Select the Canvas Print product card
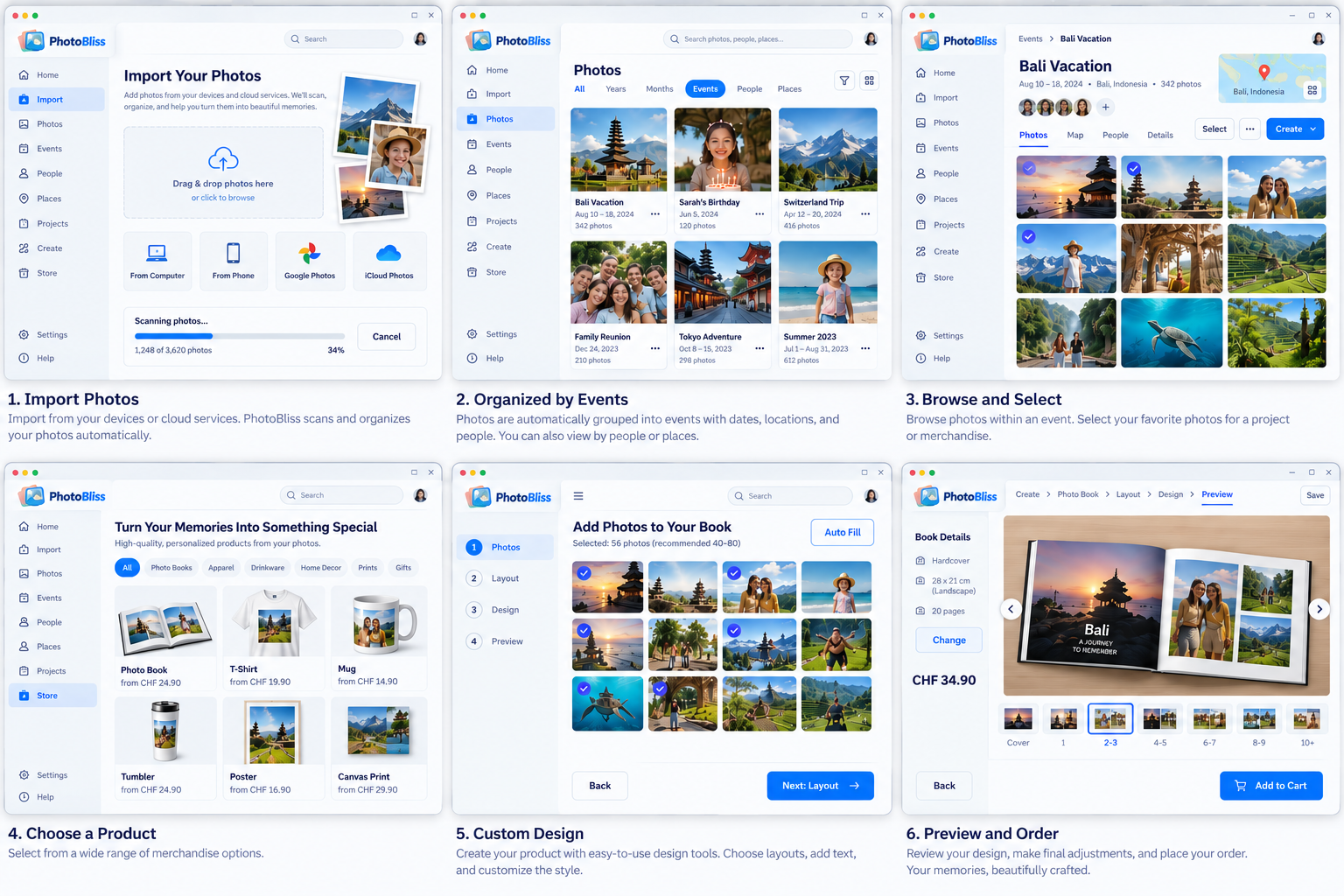 [x=379, y=748]
